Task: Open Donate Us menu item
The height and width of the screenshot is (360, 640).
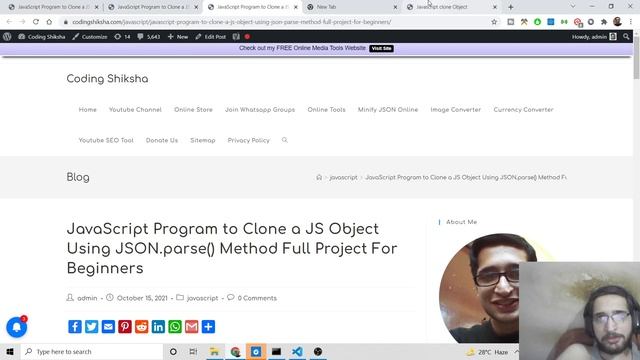Action: coord(162,140)
